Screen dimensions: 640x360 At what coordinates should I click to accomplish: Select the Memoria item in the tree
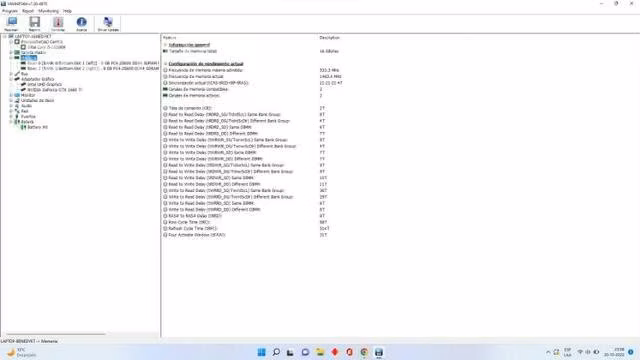[x=29, y=58]
